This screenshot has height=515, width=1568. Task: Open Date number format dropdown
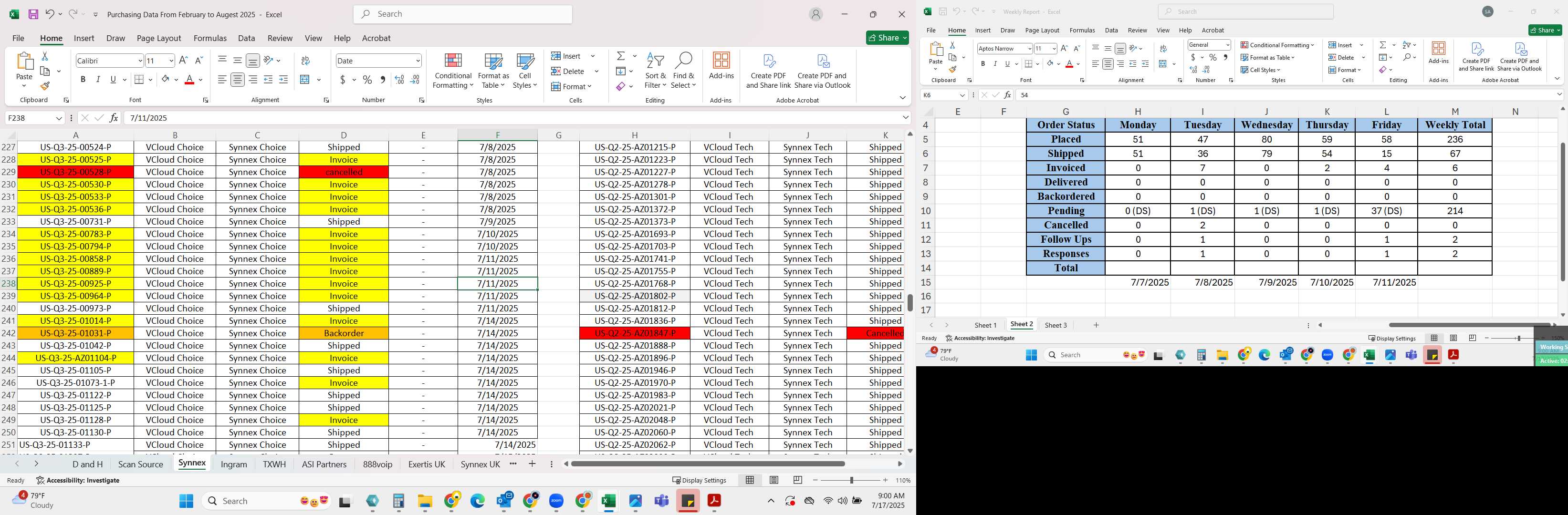pos(418,60)
